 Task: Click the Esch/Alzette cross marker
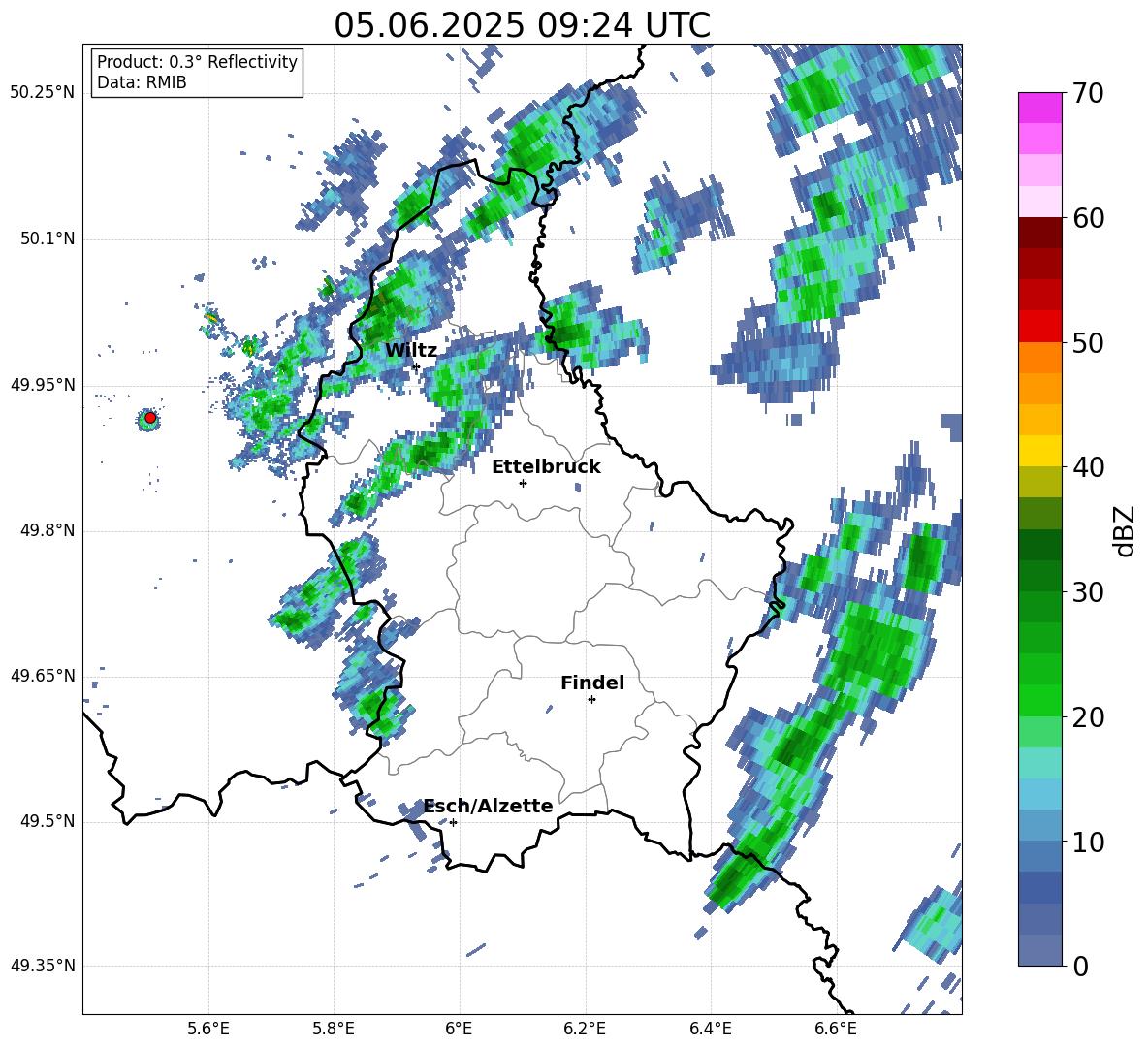453,822
